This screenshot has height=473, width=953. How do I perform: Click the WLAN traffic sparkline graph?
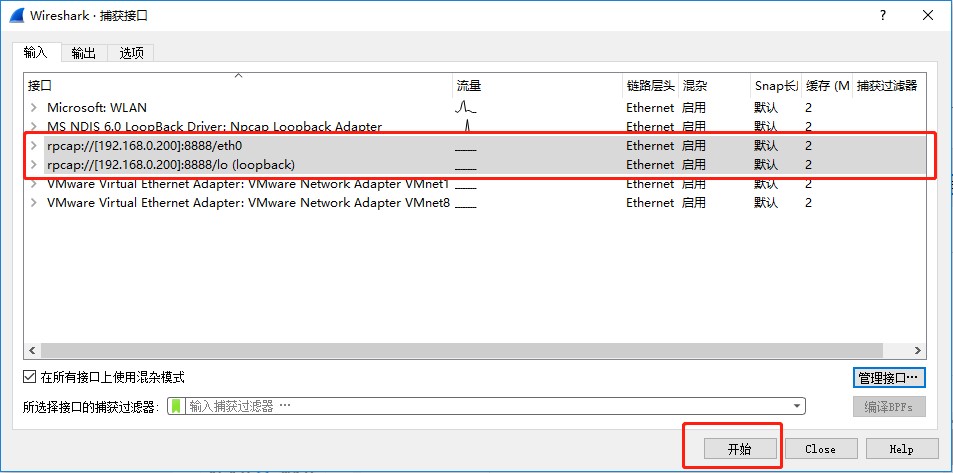point(466,107)
